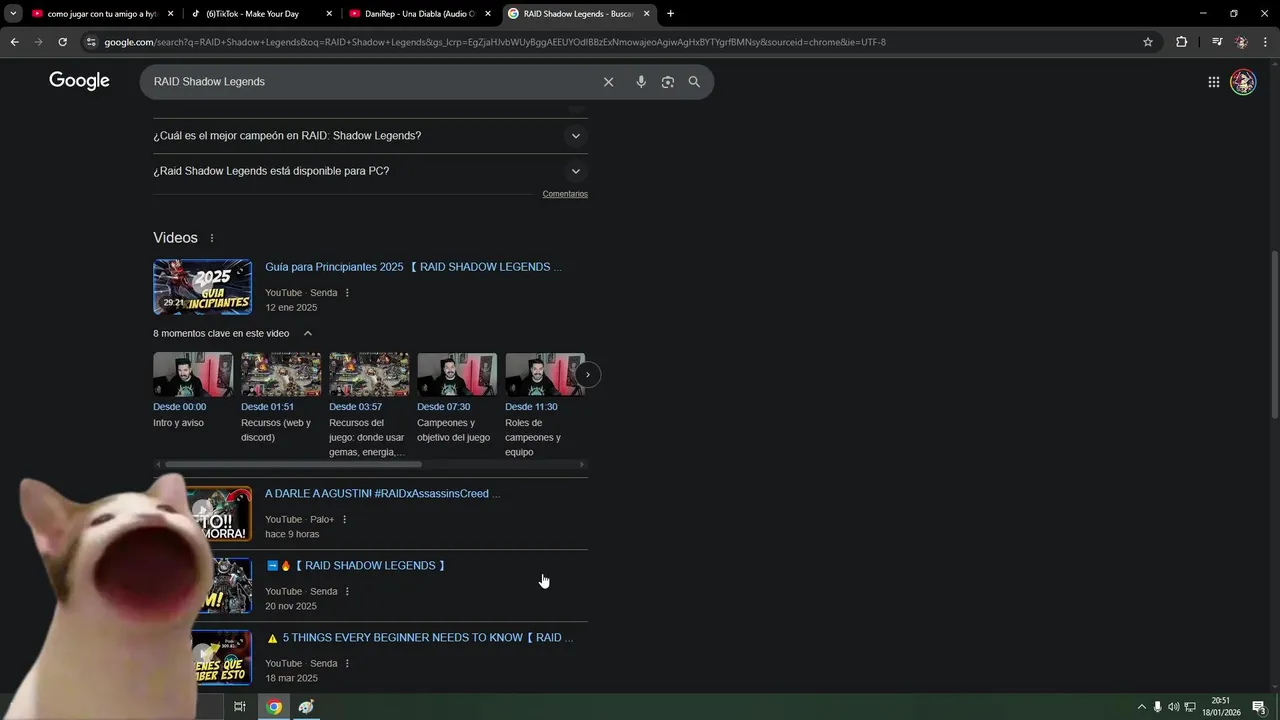The image size is (1280, 720).
Task: Switch to the DaniRep Una Diabla tab
Action: (419, 14)
